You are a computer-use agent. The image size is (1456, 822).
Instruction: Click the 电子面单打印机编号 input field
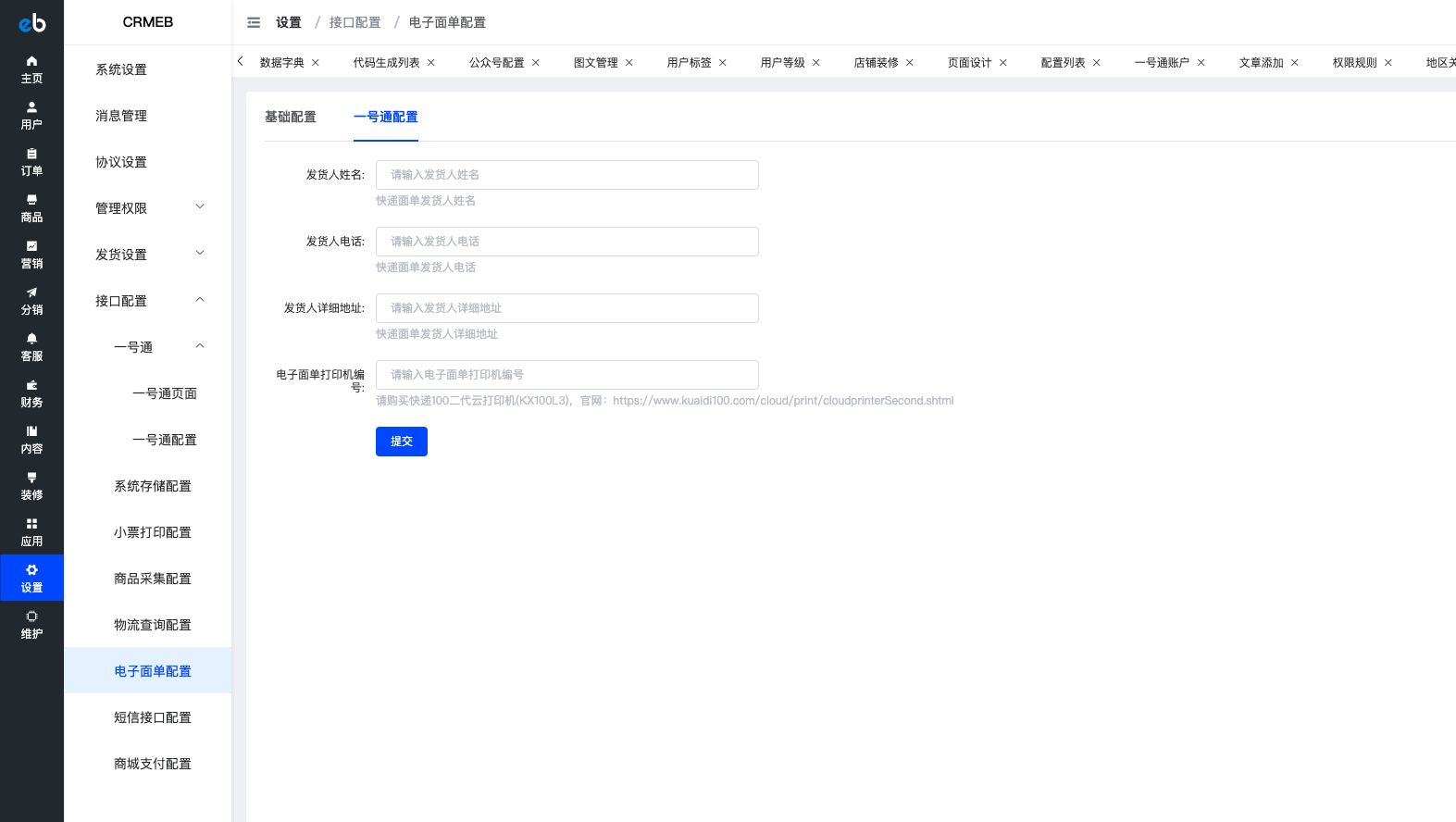coord(567,375)
